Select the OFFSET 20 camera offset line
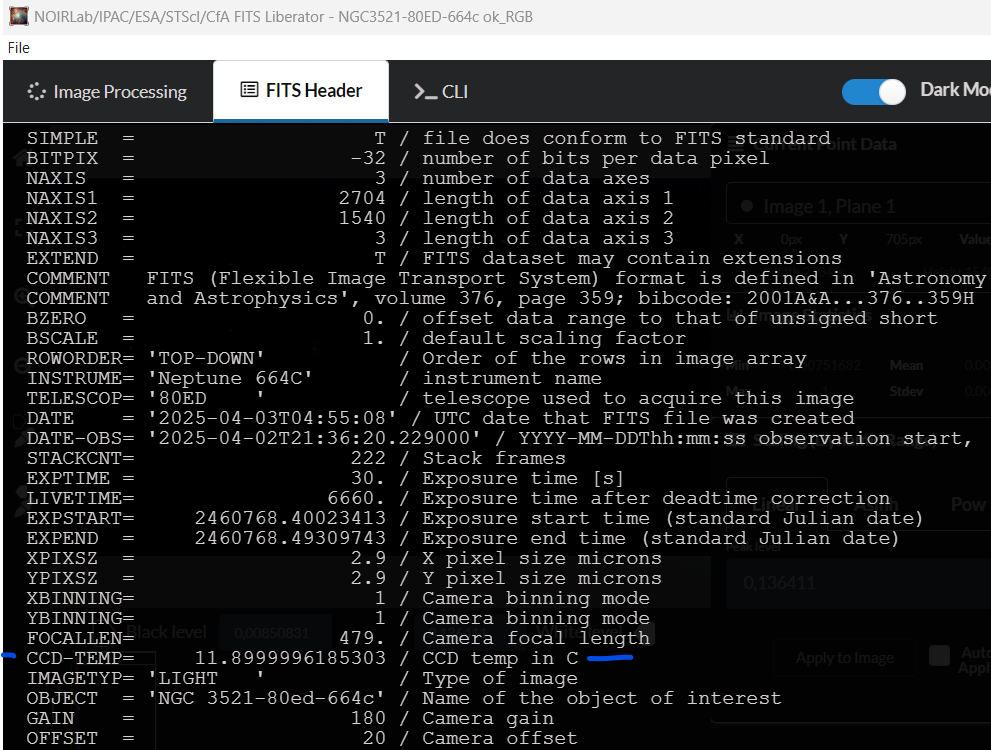Viewport: 991px width, 750px height. (x=301, y=738)
